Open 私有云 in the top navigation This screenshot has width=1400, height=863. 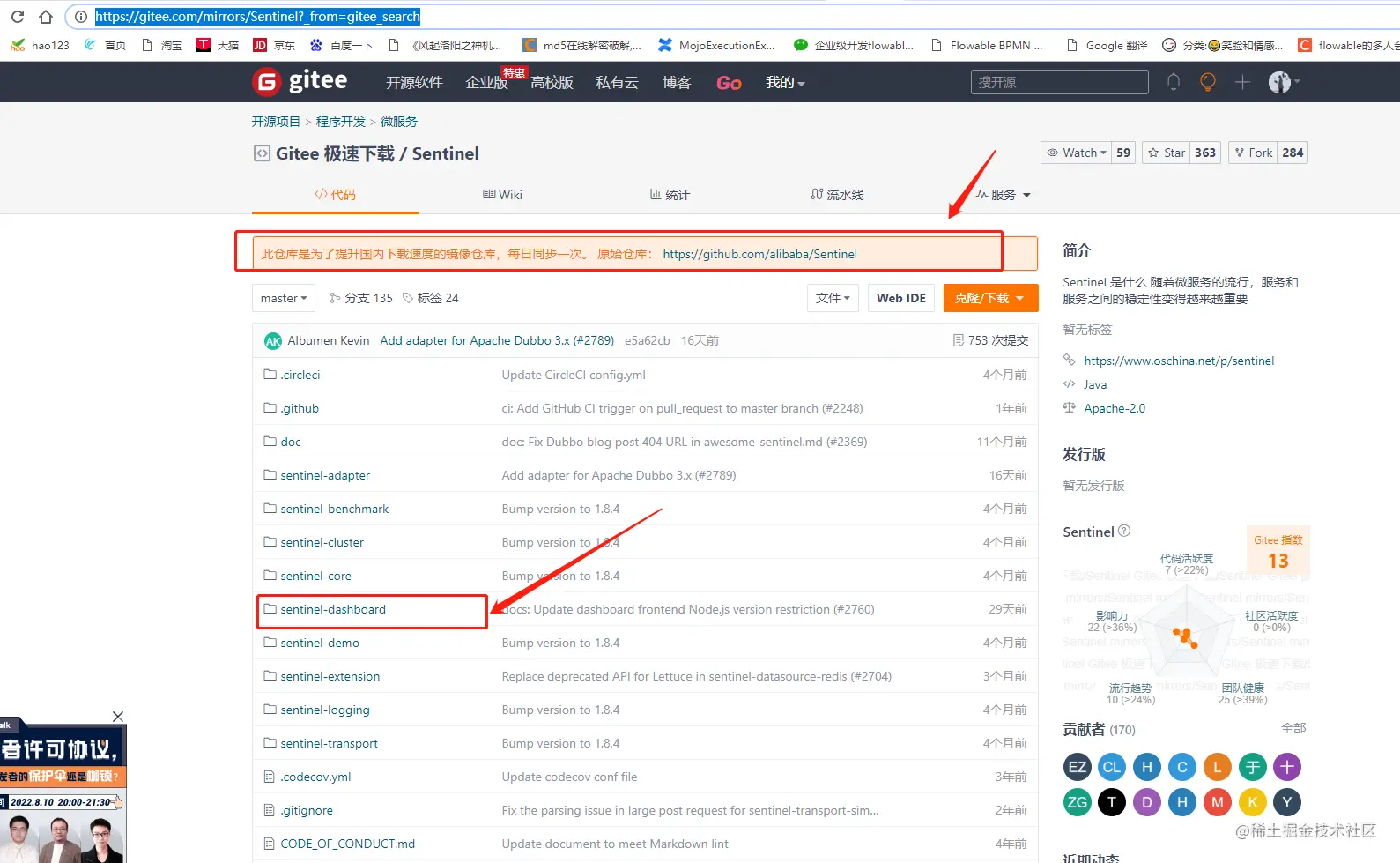(617, 82)
